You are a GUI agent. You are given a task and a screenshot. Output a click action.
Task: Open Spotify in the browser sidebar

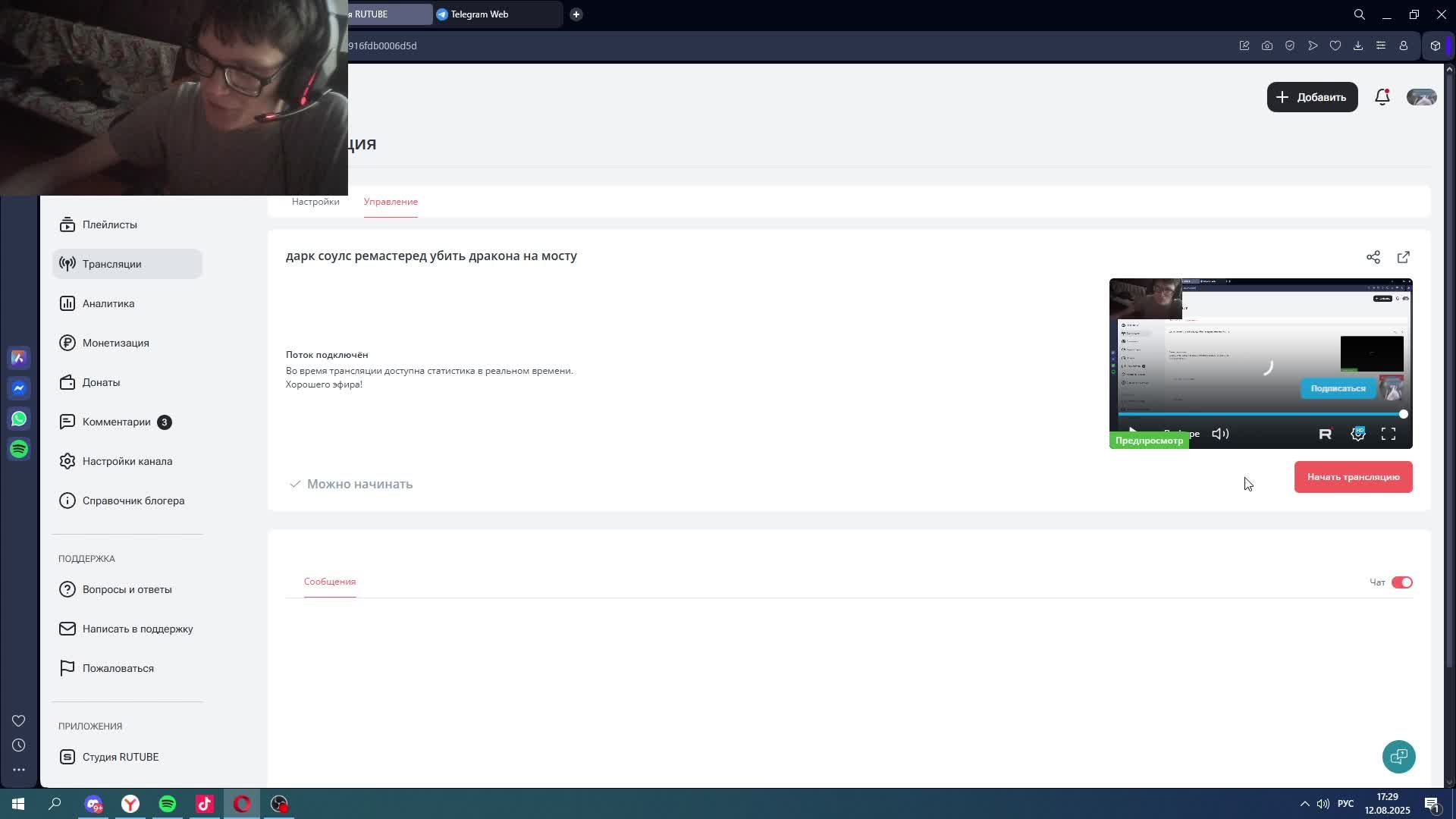click(x=19, y=449)
